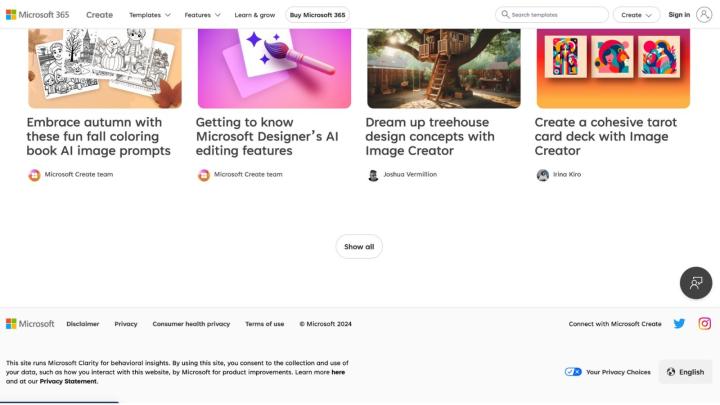
Task: Change language with the English button
Action: (685, 372)
